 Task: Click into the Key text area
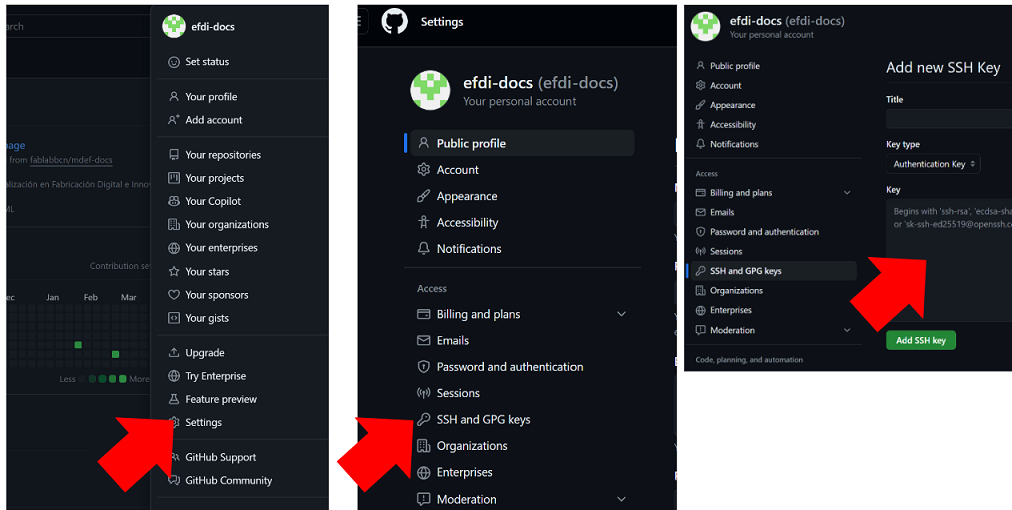point(949,260)
